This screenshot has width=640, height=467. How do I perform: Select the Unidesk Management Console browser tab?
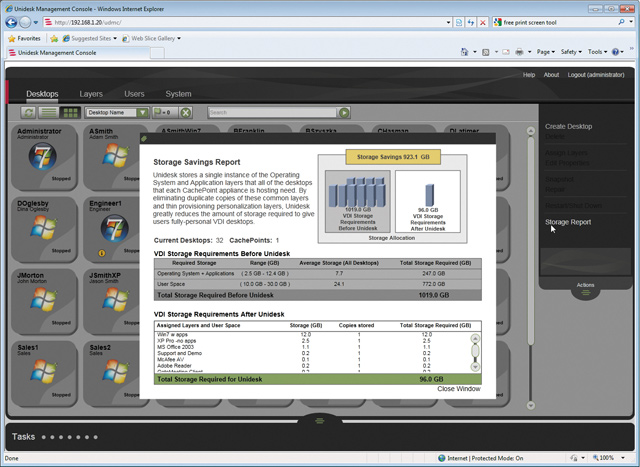click(x=78, y=53)
